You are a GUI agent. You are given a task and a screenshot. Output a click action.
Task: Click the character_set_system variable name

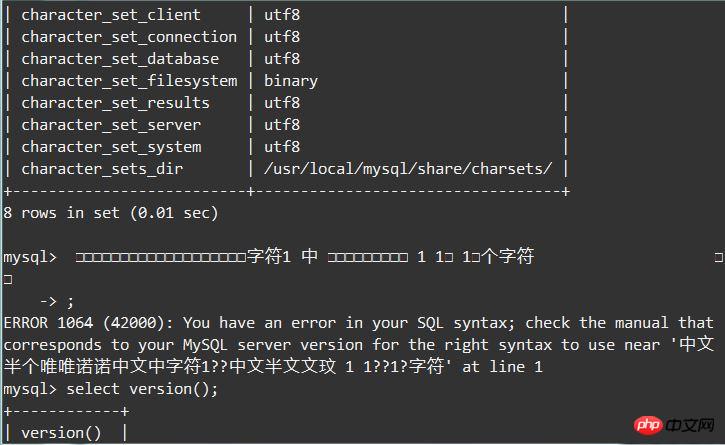point(111,147)
